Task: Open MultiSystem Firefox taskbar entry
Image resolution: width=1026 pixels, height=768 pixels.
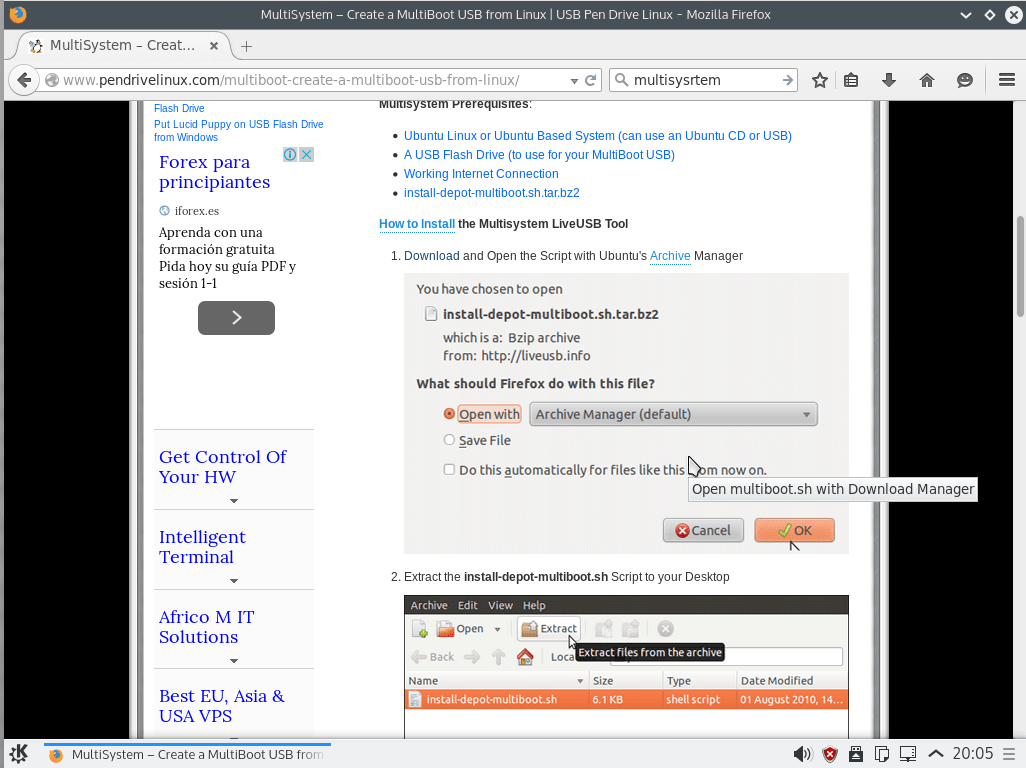Action: click(187, 754)
